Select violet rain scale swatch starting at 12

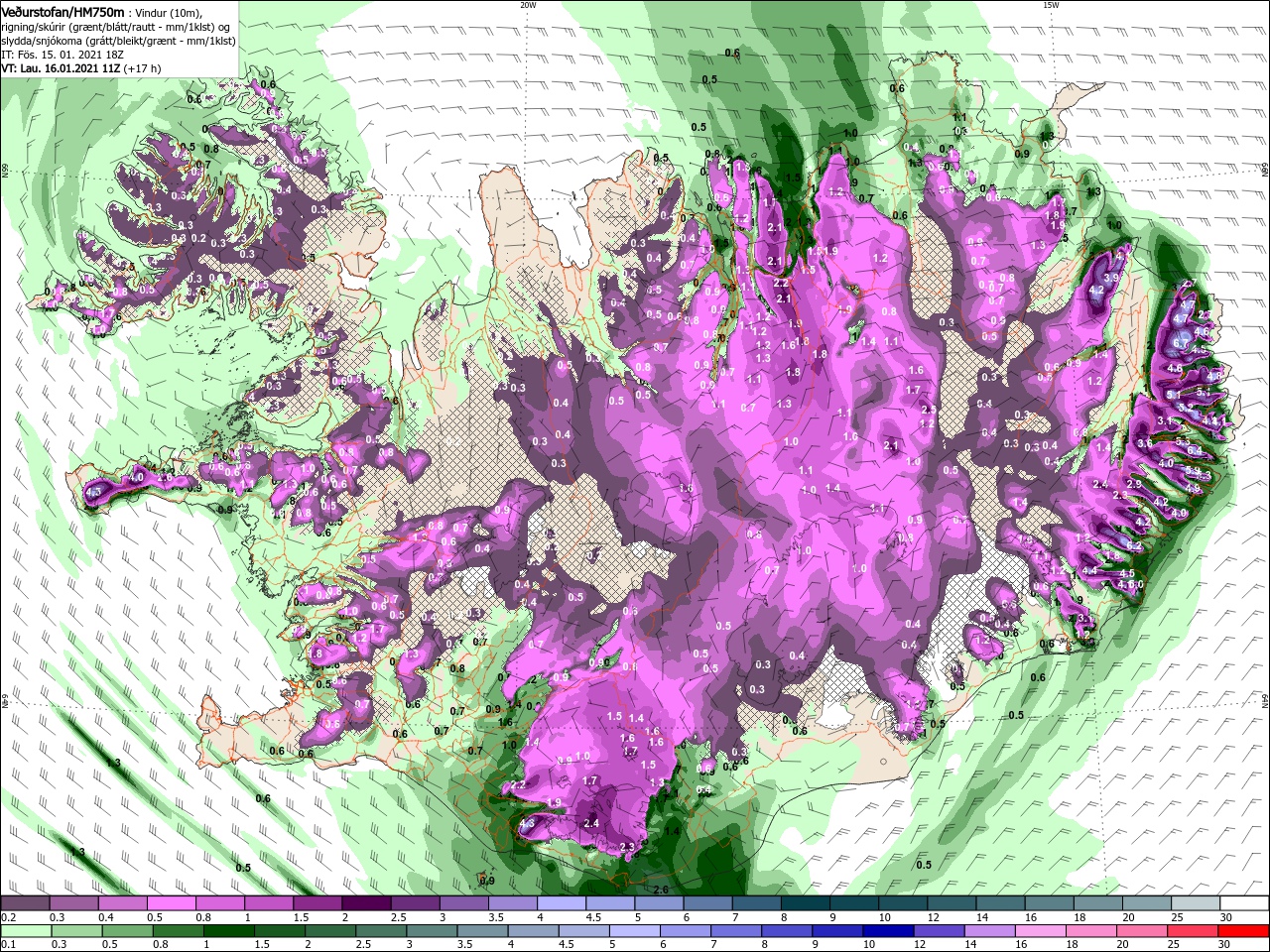click(x=937, y=931)
